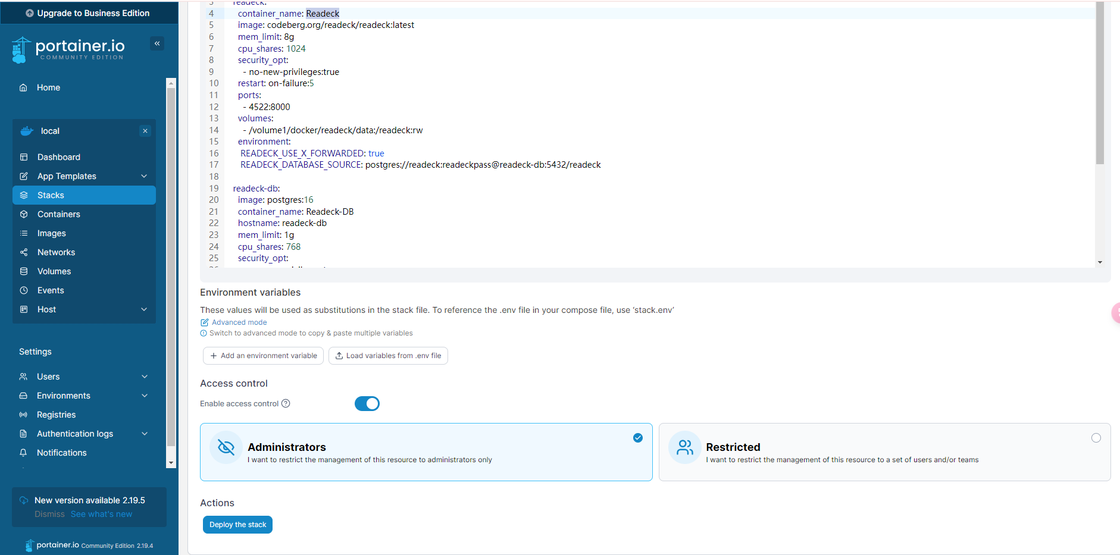
Task: Click the Volumes database icon
Action: tap(24, 271)
